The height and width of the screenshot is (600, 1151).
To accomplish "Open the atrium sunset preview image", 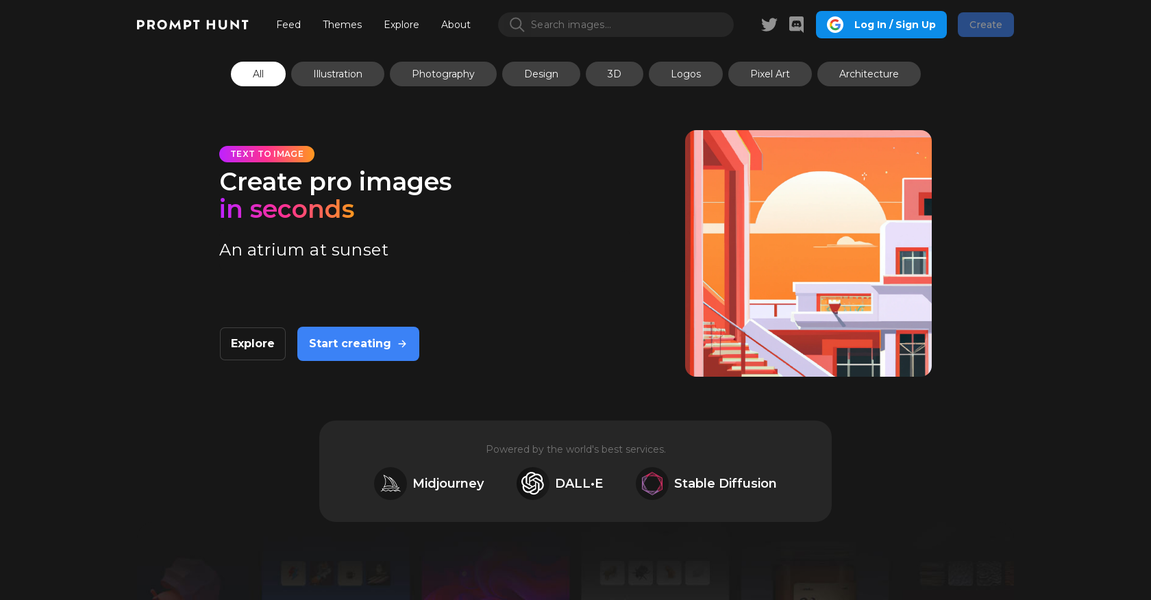I will (x=808, y=253).
